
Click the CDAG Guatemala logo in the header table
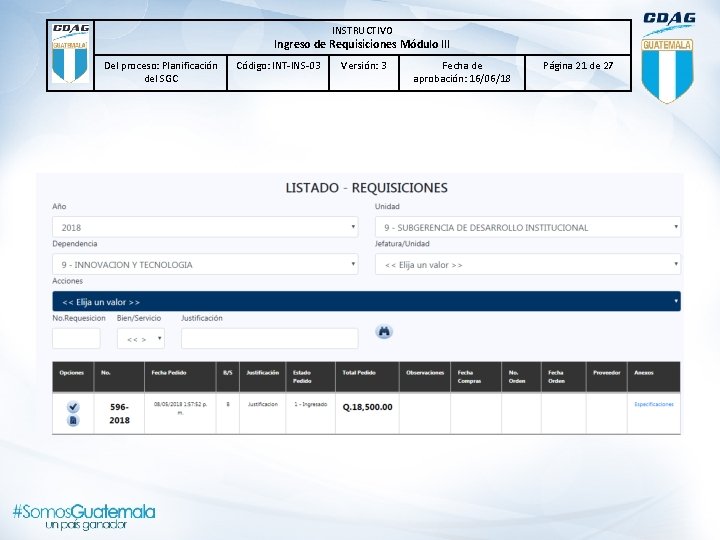tap(70, 53)
